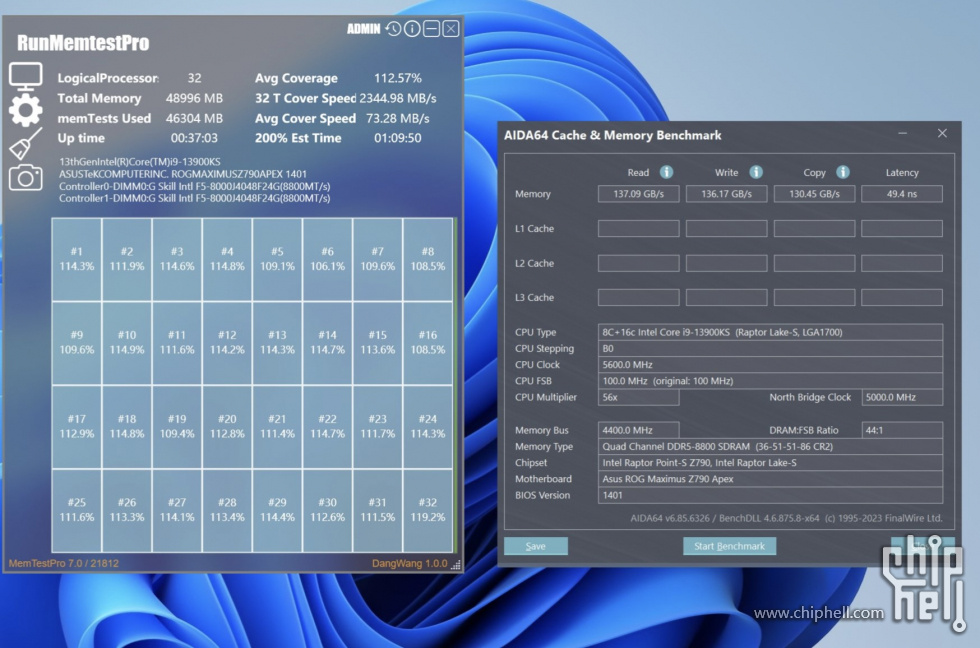Select memtest cell #8
This screenshot has width=980, height=648.
coord(428,259)
